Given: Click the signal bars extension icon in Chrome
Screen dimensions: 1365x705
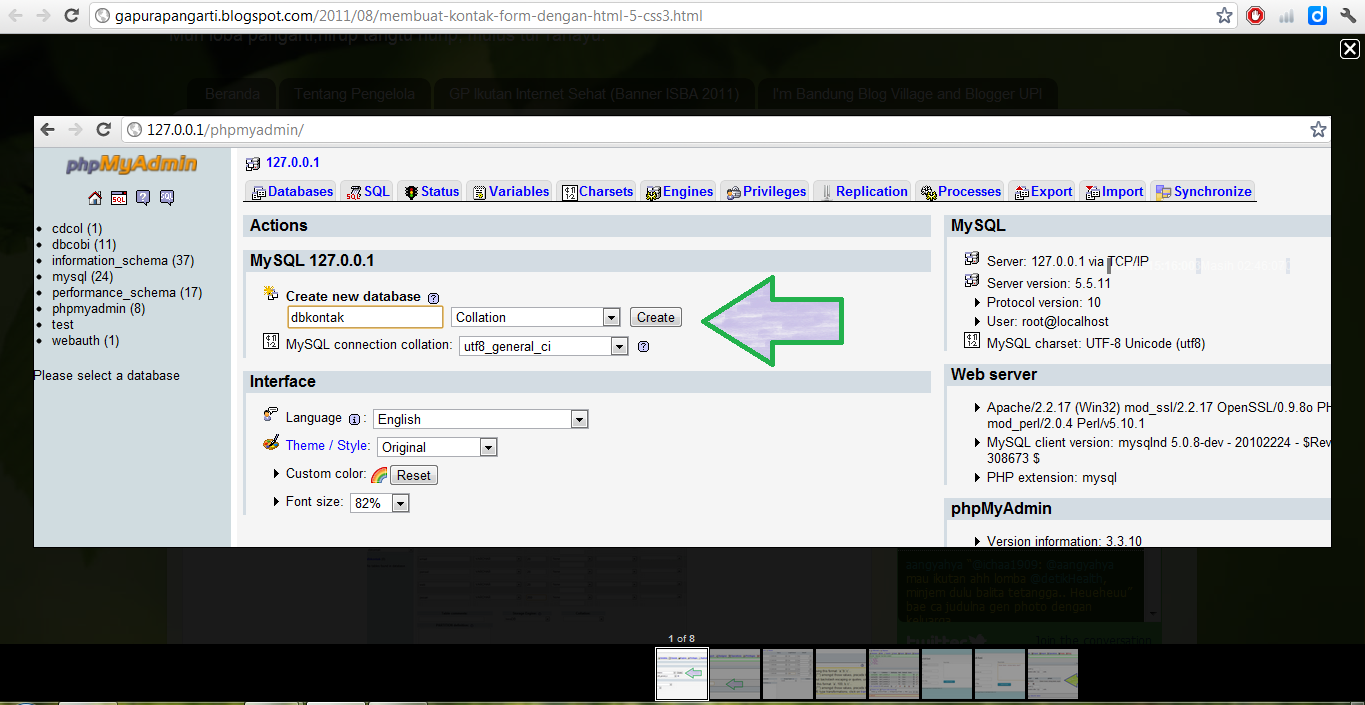Looking at the screenshot, I should (x=1286, y=16).
